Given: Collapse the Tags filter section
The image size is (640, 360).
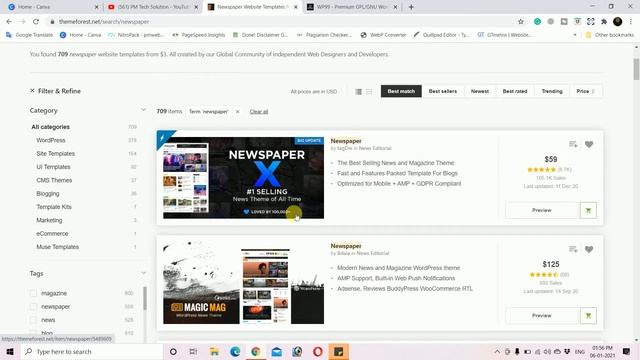Looking at the screenshot, I should 143,273.
